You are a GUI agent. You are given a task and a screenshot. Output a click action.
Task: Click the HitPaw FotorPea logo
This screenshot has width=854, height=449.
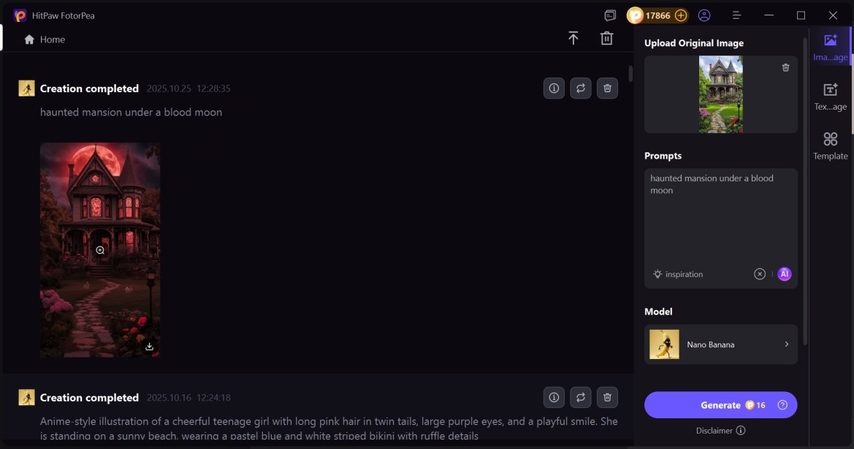click(20, 15)
